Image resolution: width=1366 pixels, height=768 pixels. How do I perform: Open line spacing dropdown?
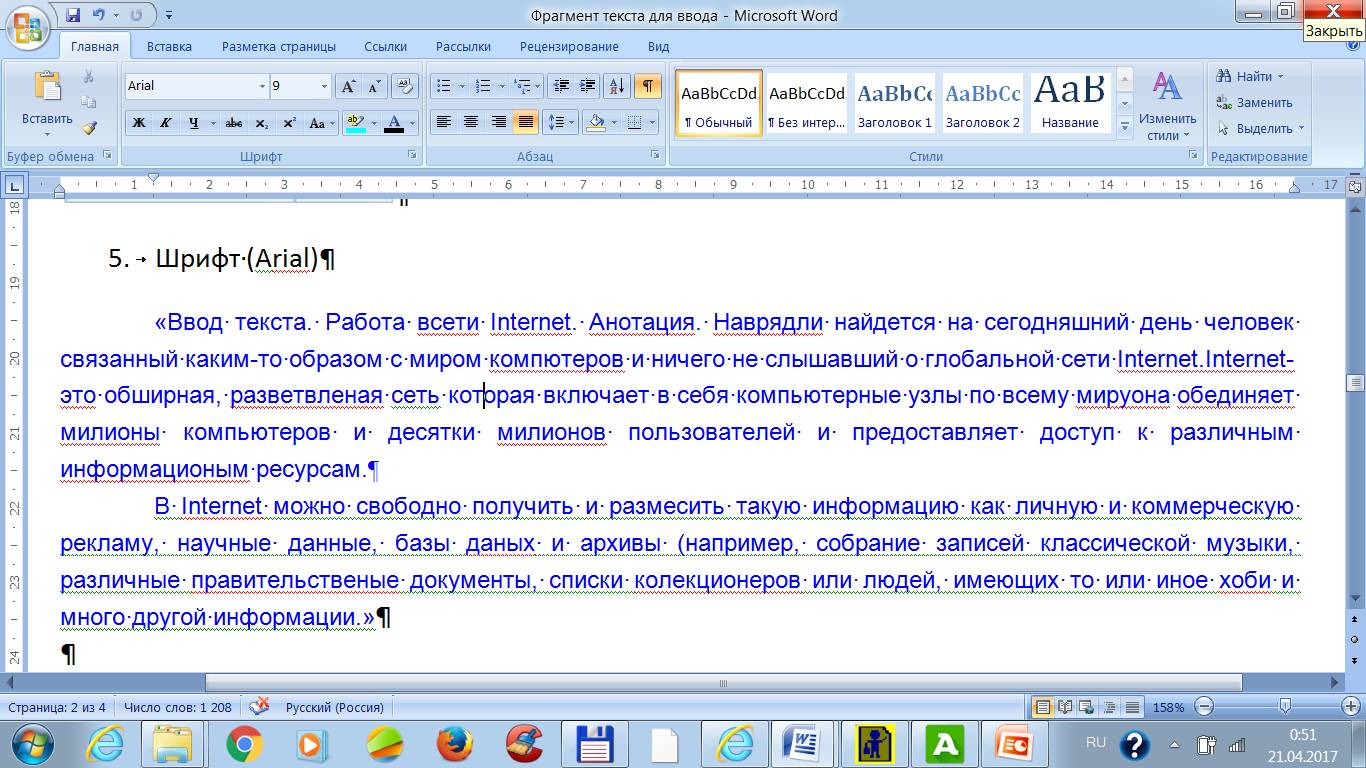[560, 123]
